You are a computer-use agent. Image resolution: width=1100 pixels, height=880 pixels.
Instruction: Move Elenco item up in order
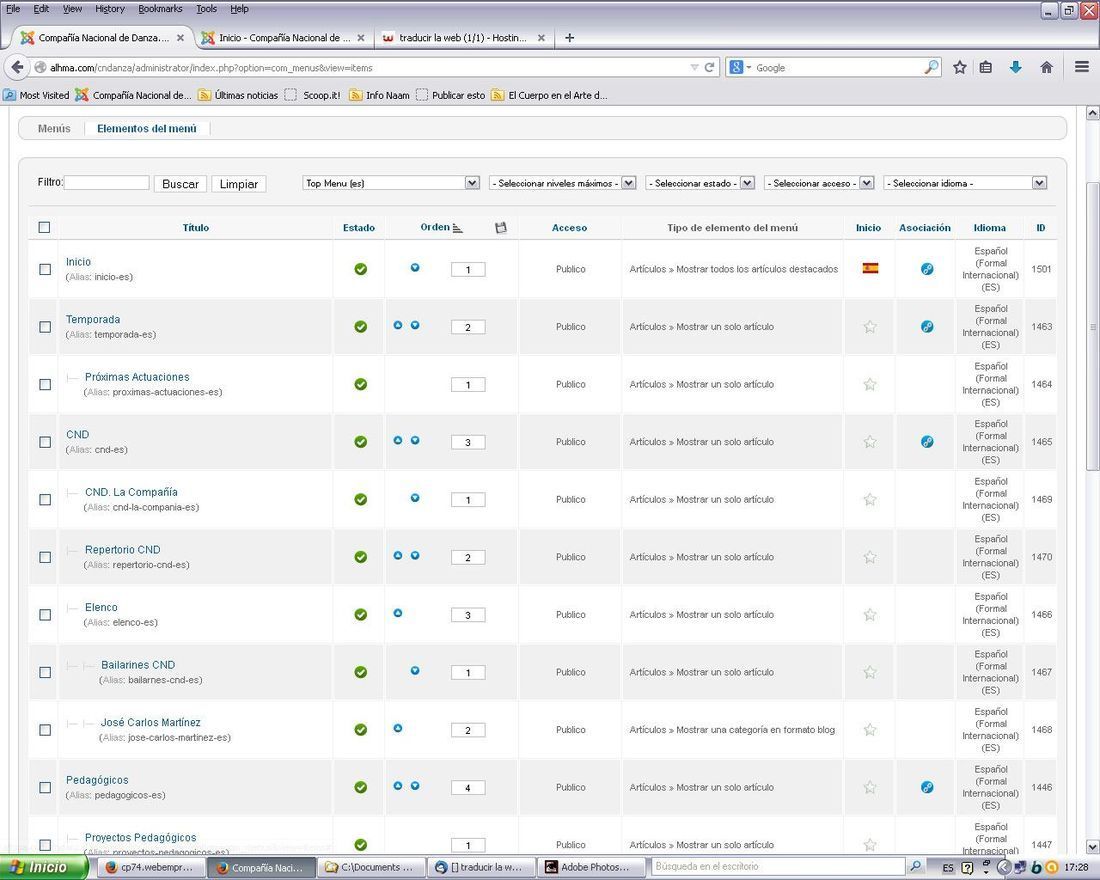pos(398,613)
